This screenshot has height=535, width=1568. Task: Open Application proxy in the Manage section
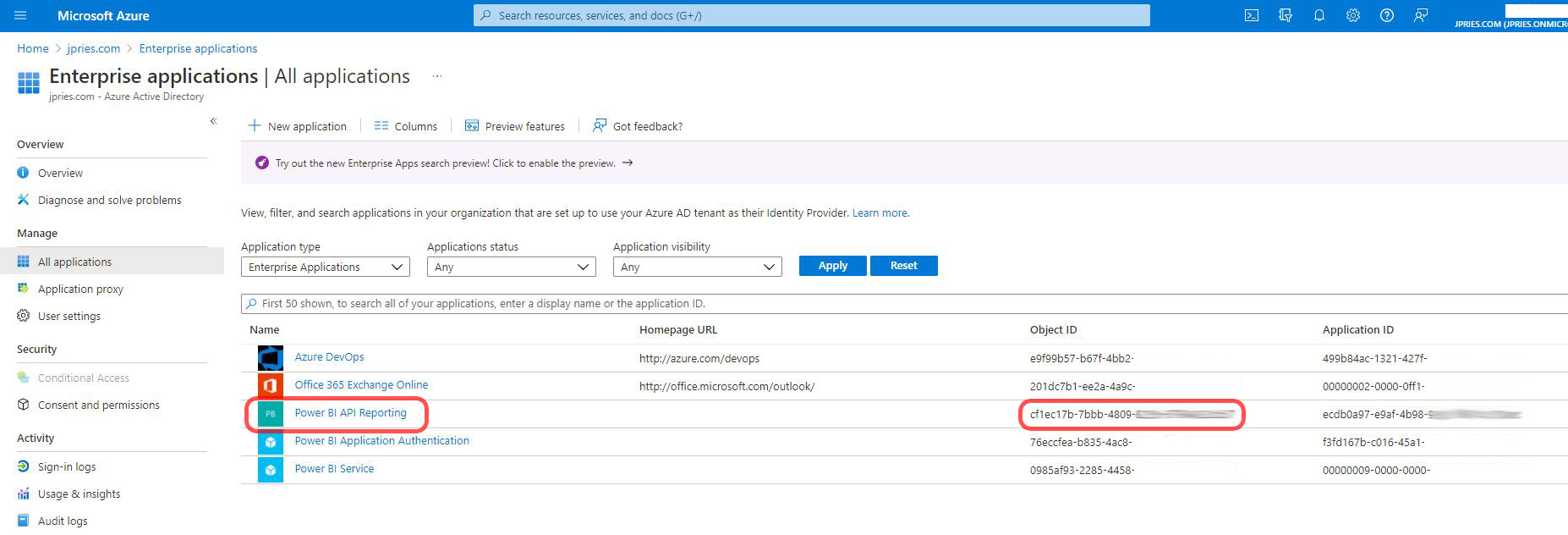click(80, 289)
